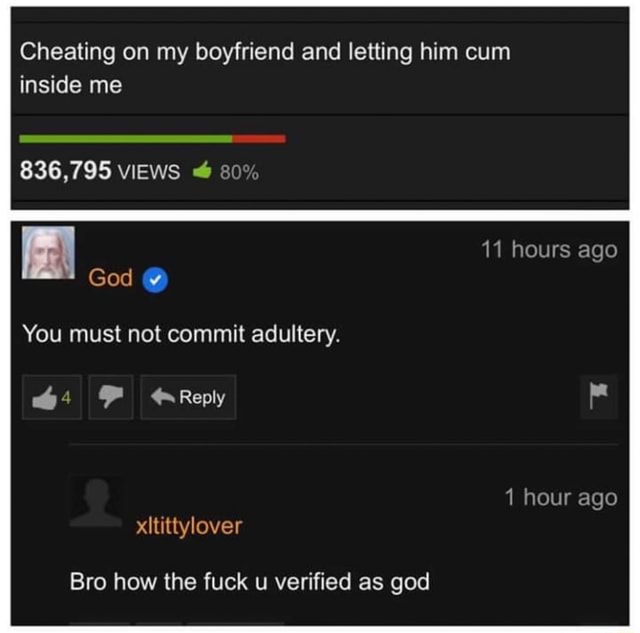640x633 pixels.
Task: Click the blue verified checkmark badge
Action: 155,280
